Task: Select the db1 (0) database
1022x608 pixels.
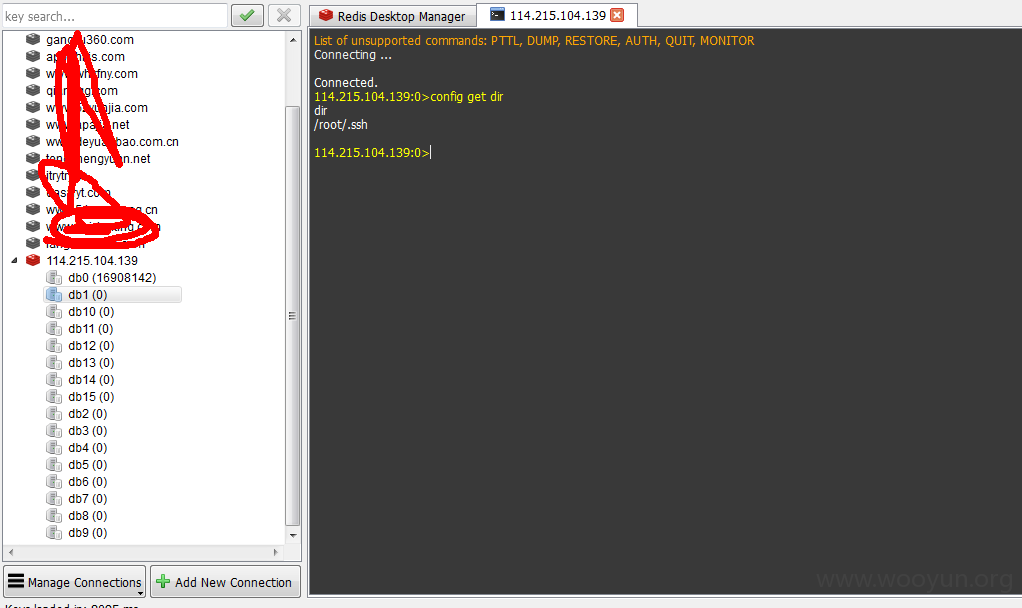Action: point(88,295)
